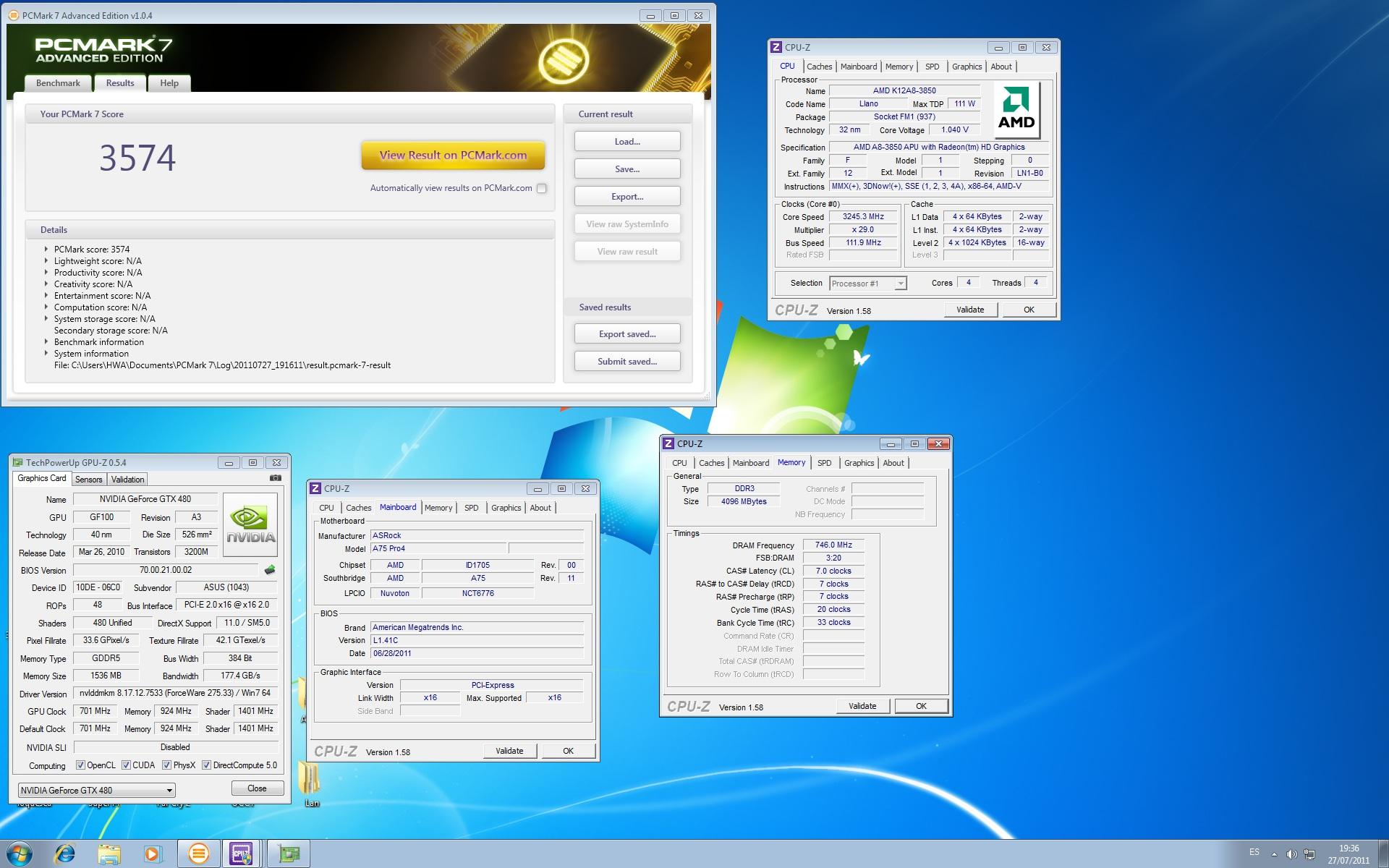Click the volume speaker tray icon
Screen dimensions: 1389x868
click(1292, 854)
